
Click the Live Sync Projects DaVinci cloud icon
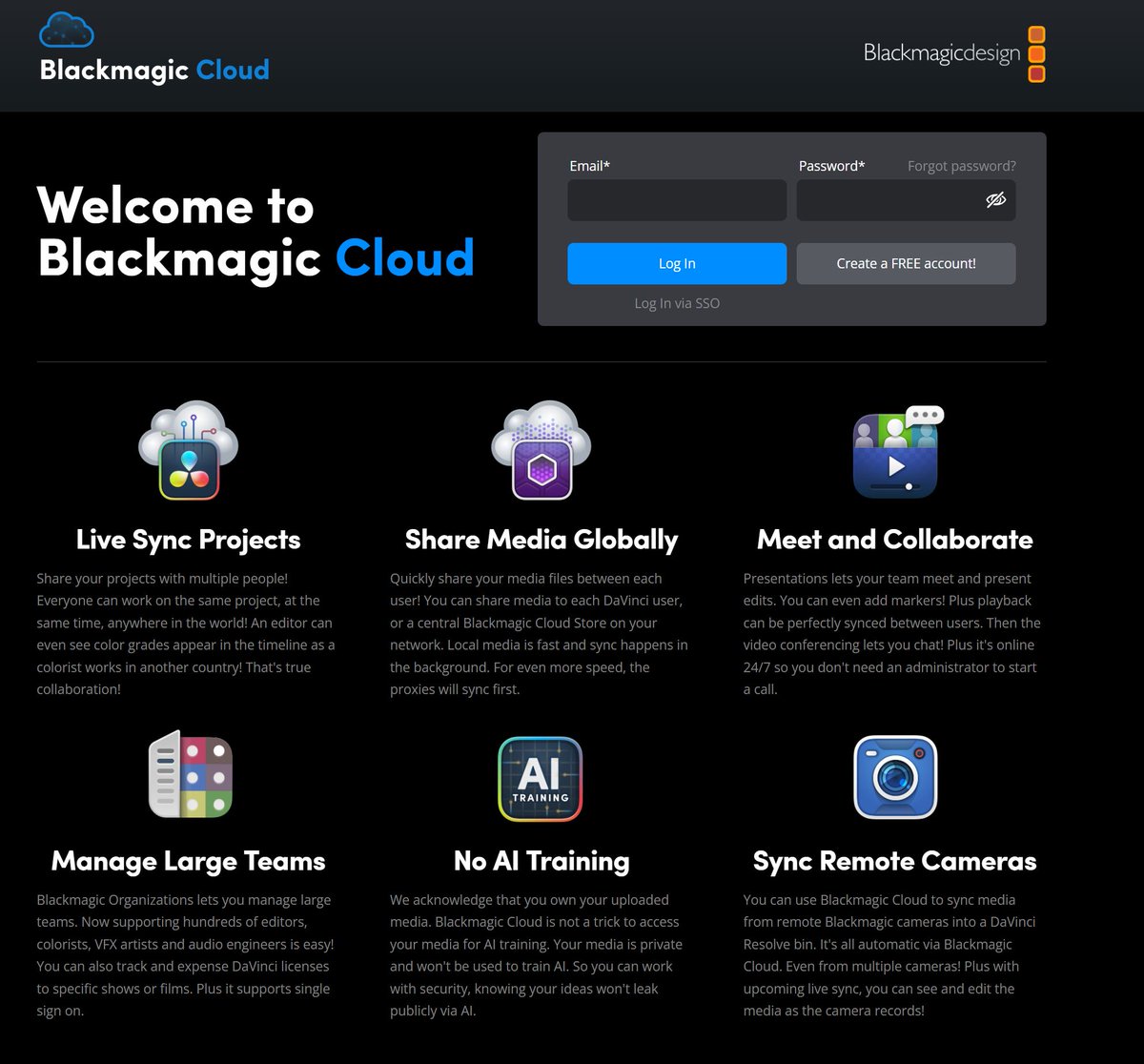pyautogui.click(x=189, y=451)
